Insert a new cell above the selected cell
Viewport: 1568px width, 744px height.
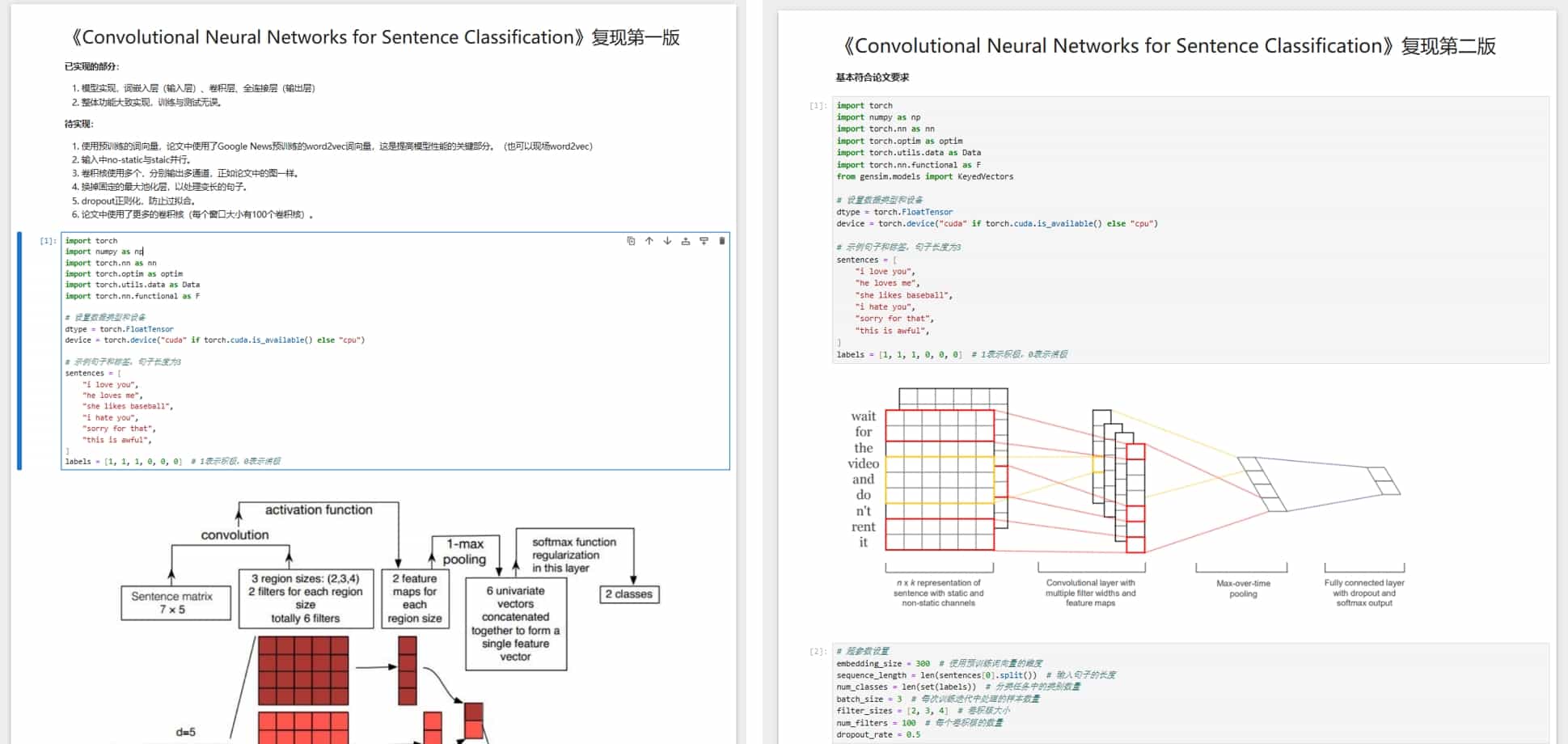(x=686, y=241)
